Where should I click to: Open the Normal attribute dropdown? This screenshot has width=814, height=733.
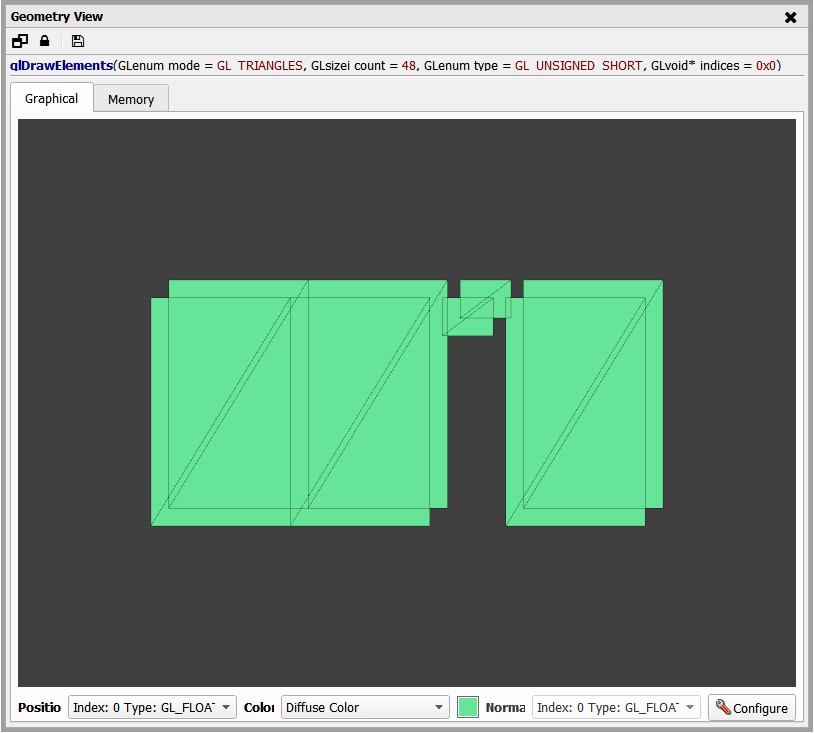click(615, 707)
